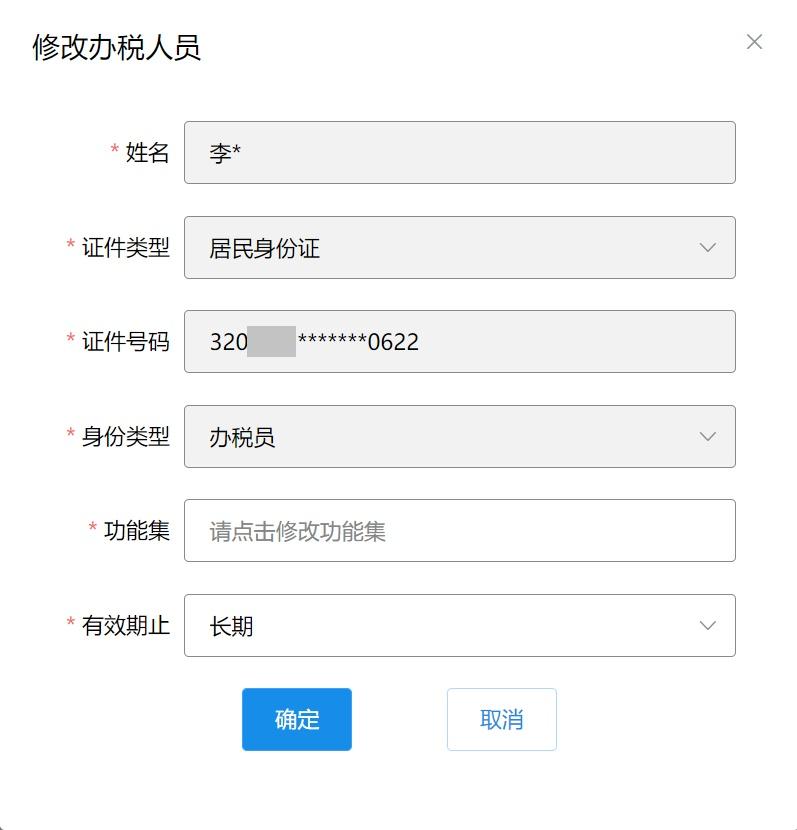The height and width of the screenshot is (830, 797).
Task: Click the 证件类型 field label
Action: click(x=126, y=248)
